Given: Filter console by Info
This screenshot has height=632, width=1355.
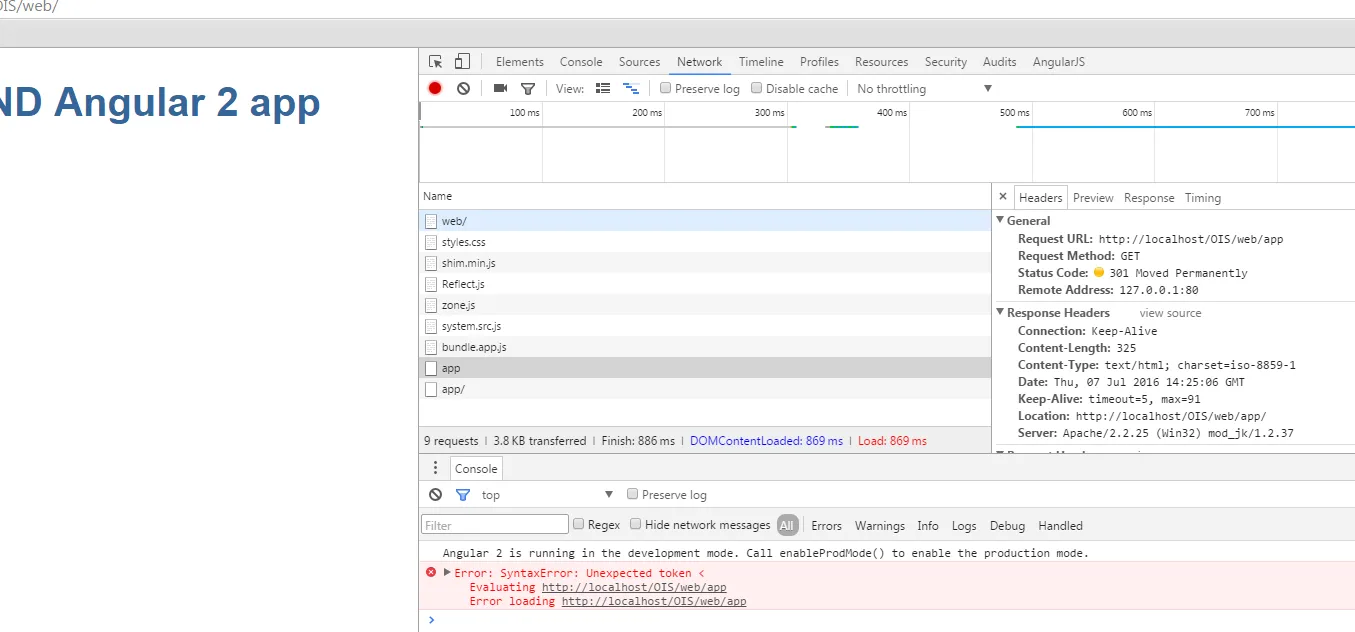Looking at the screenshot, I should coord(928,525).
